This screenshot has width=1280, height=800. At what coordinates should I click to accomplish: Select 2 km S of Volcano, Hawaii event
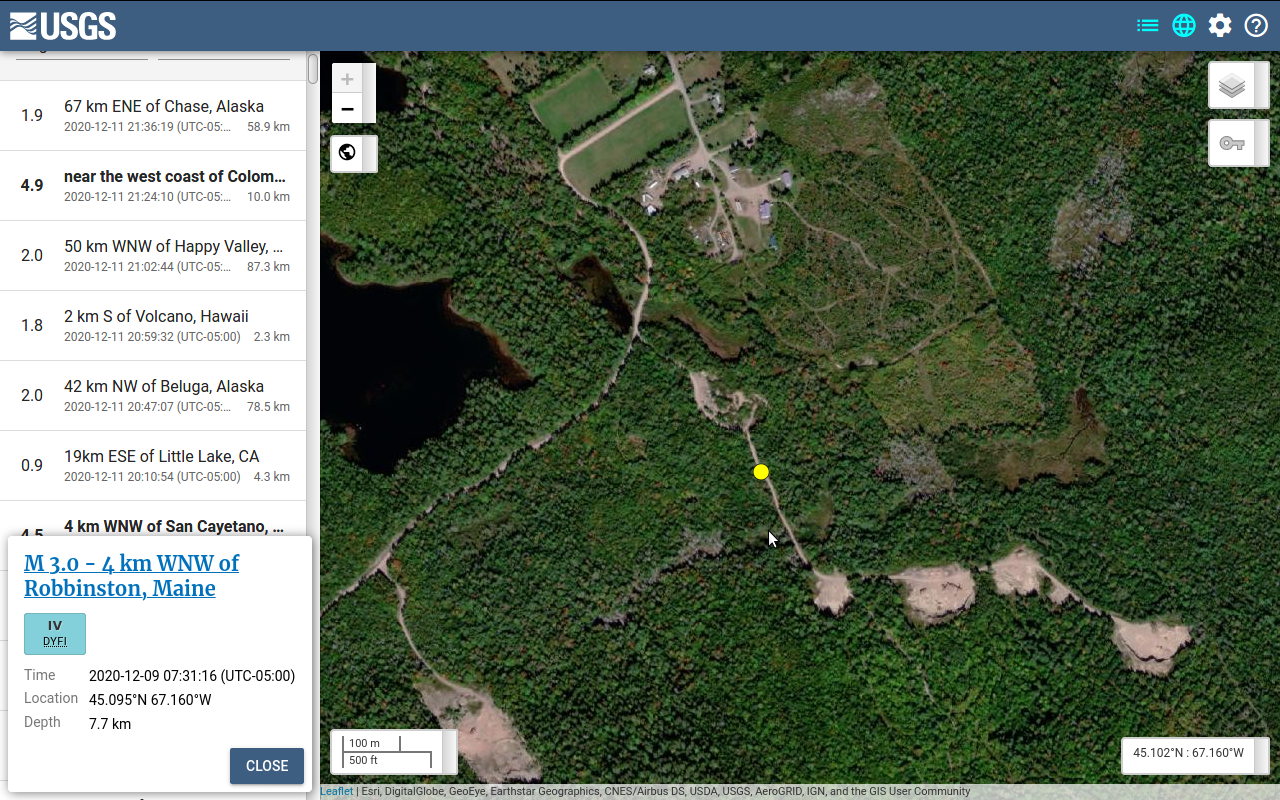[152, 326]
